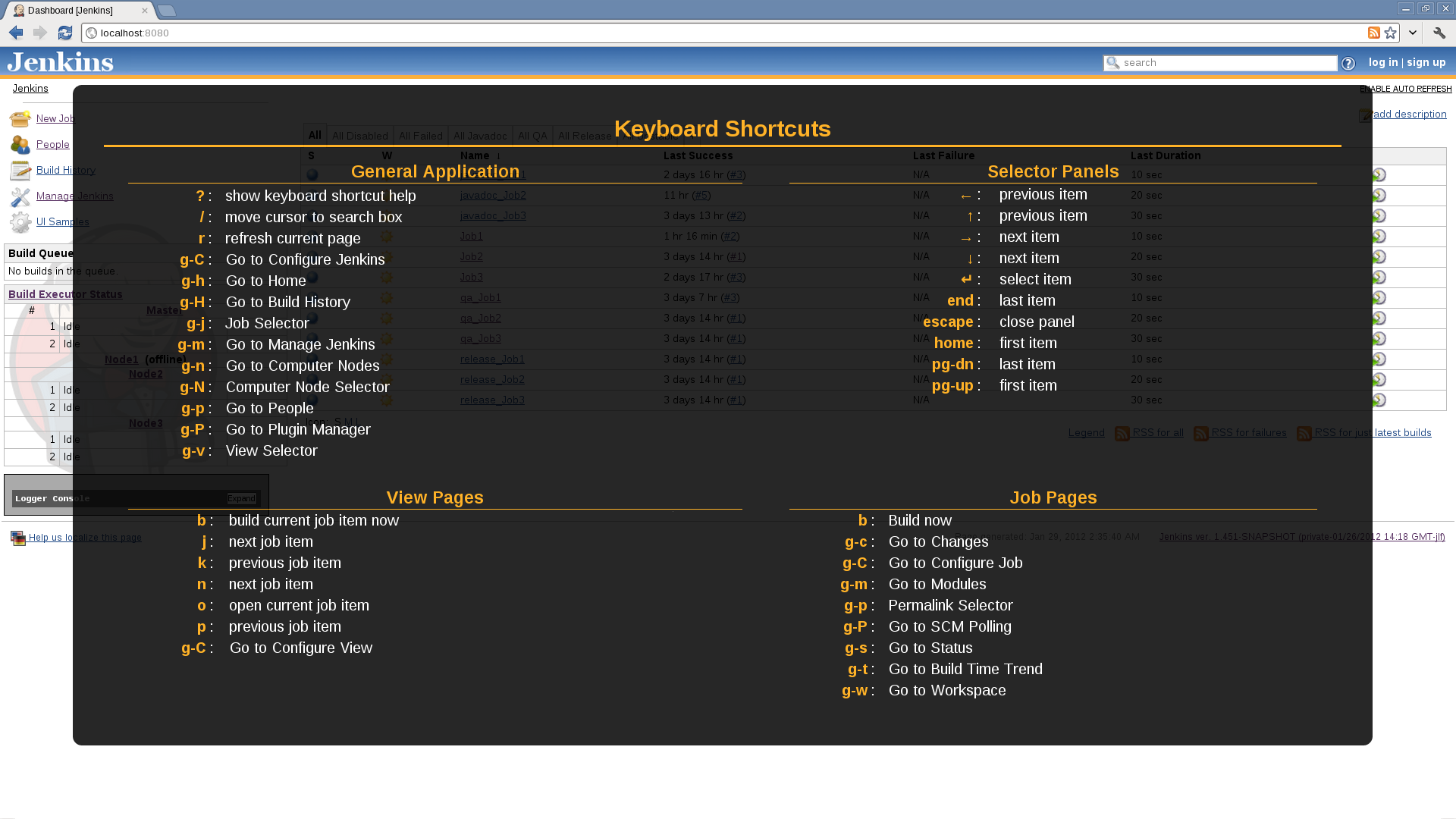Click the log in link
Screen dimensions: 1456x819
coord(1382,62)
